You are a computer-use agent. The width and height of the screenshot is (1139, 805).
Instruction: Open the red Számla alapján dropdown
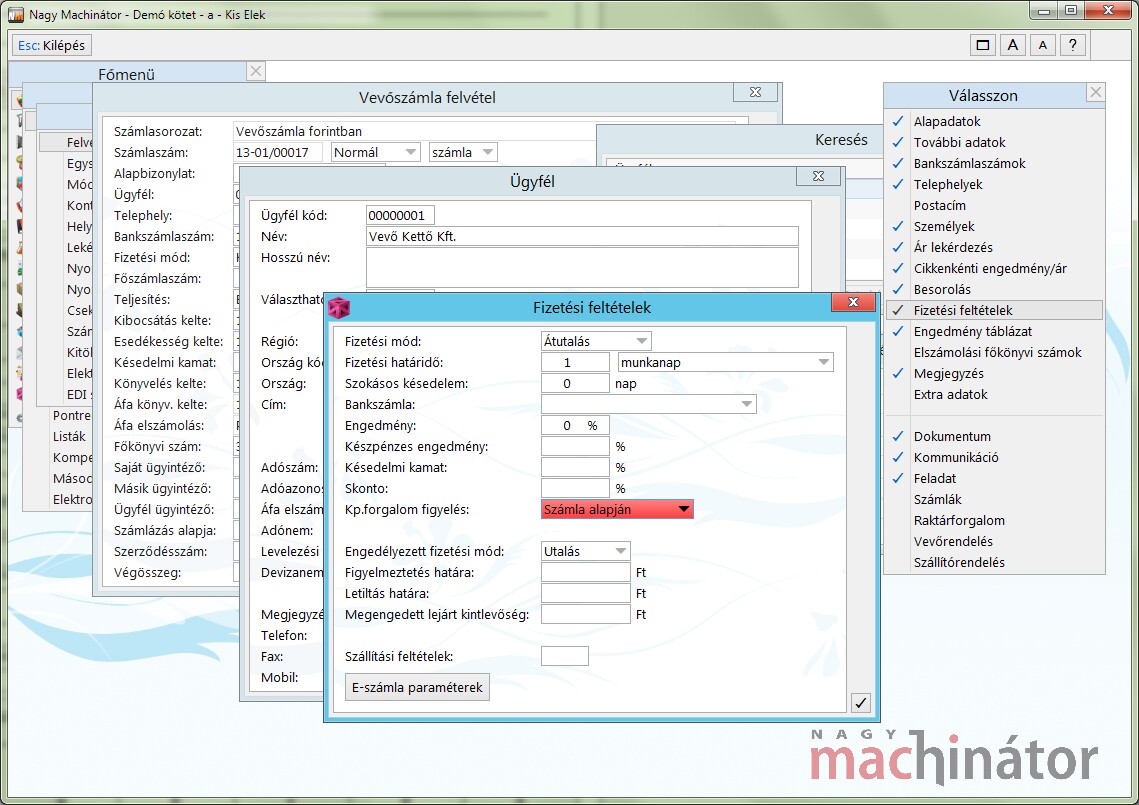pos(617,509)
